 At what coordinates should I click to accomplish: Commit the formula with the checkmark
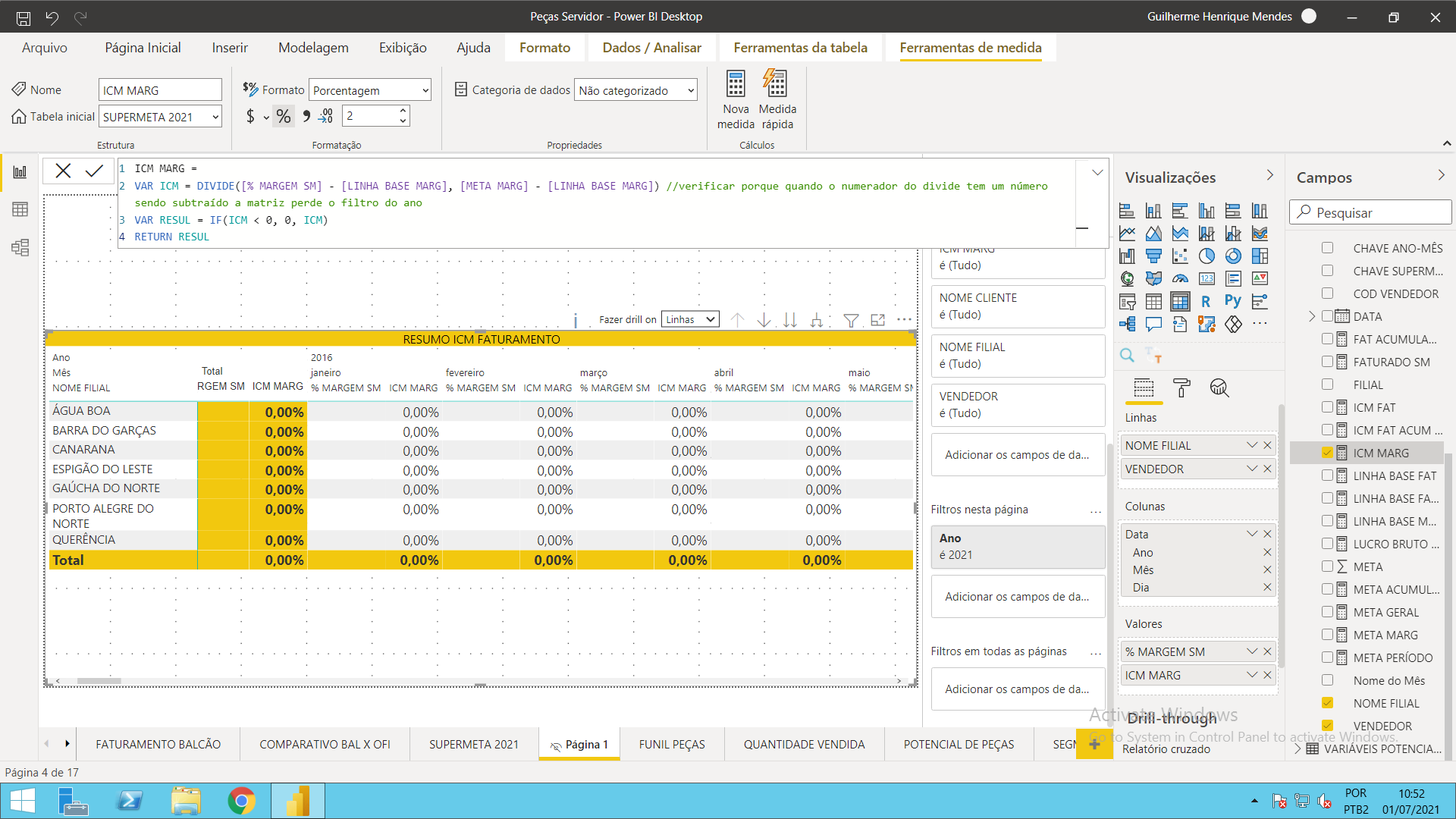94,171
